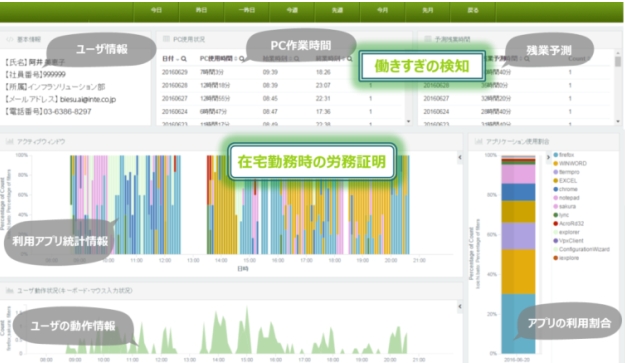Click the 戻る button in navigation bar
625x363 pixels.
tap(473, 11)
